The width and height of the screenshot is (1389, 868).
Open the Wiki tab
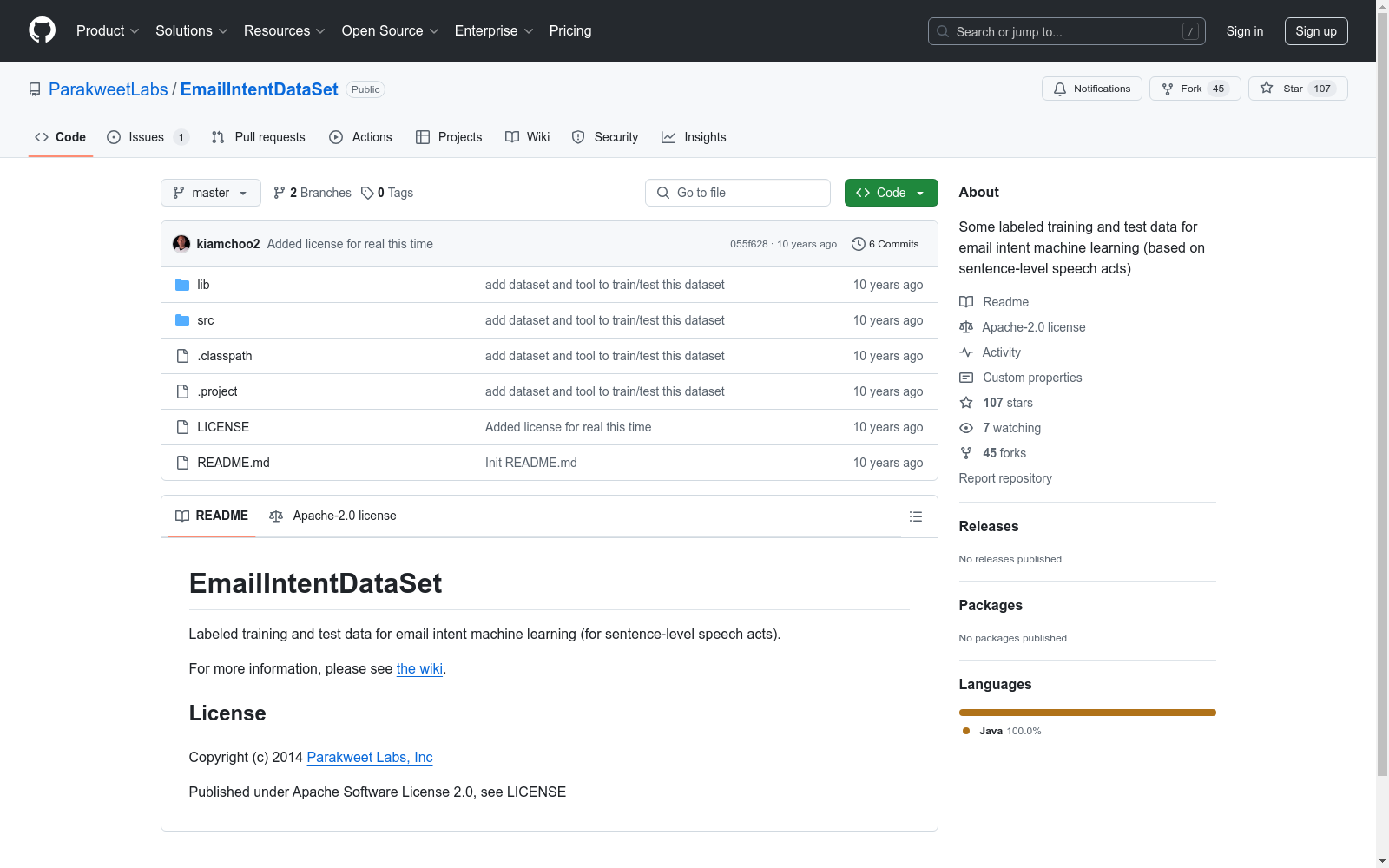(x=528, y=137)
